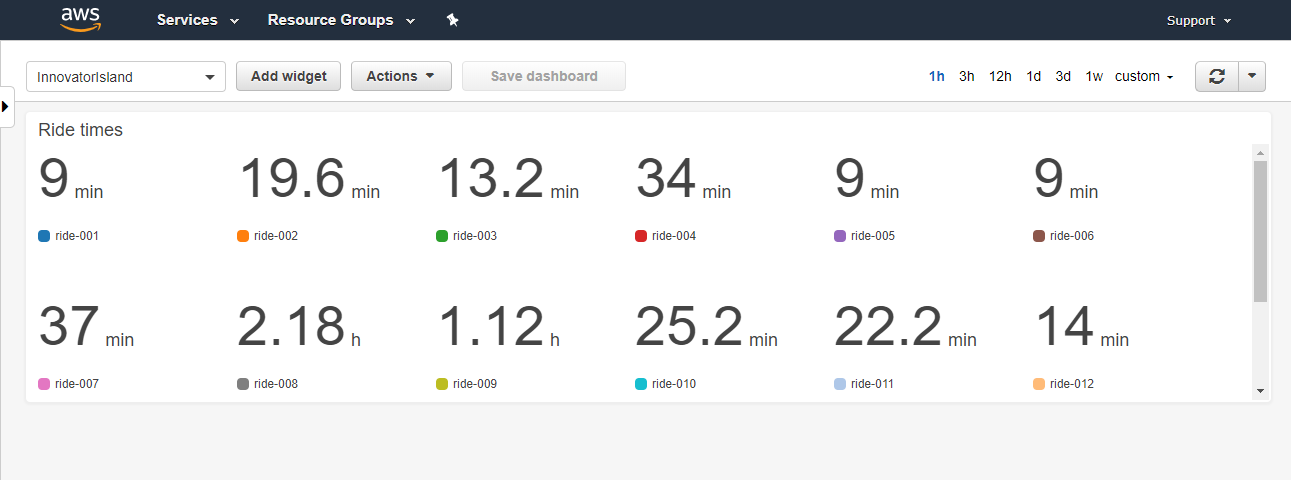The height and width of the screenshot is (480, 1291).
Task: Click the AWS logo home icon
Action: [81, 19]
